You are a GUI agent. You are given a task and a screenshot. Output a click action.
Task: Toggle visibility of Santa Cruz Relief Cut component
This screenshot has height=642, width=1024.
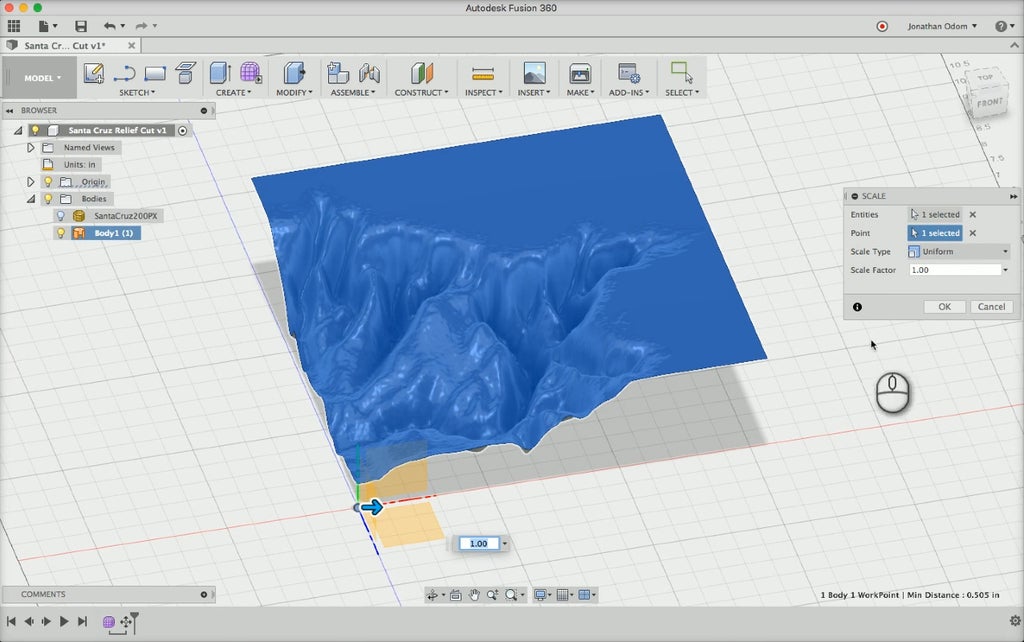point(35,130)
